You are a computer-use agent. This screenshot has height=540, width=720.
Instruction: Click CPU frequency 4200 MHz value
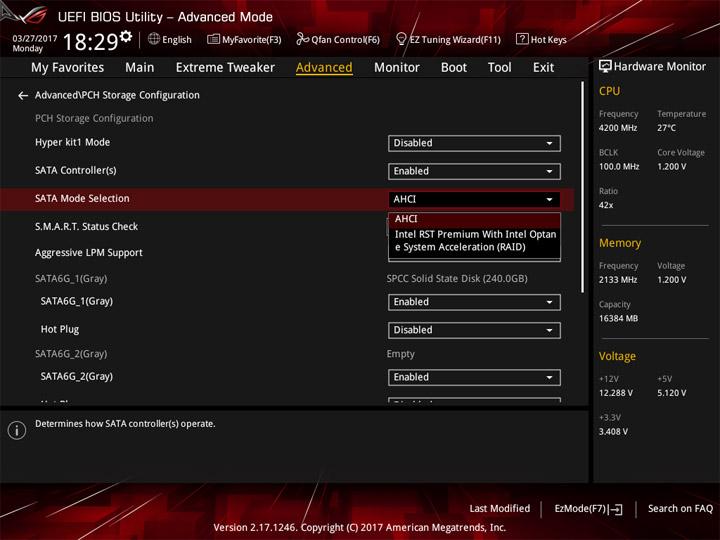pyautogui.click(x=618, y=128)
